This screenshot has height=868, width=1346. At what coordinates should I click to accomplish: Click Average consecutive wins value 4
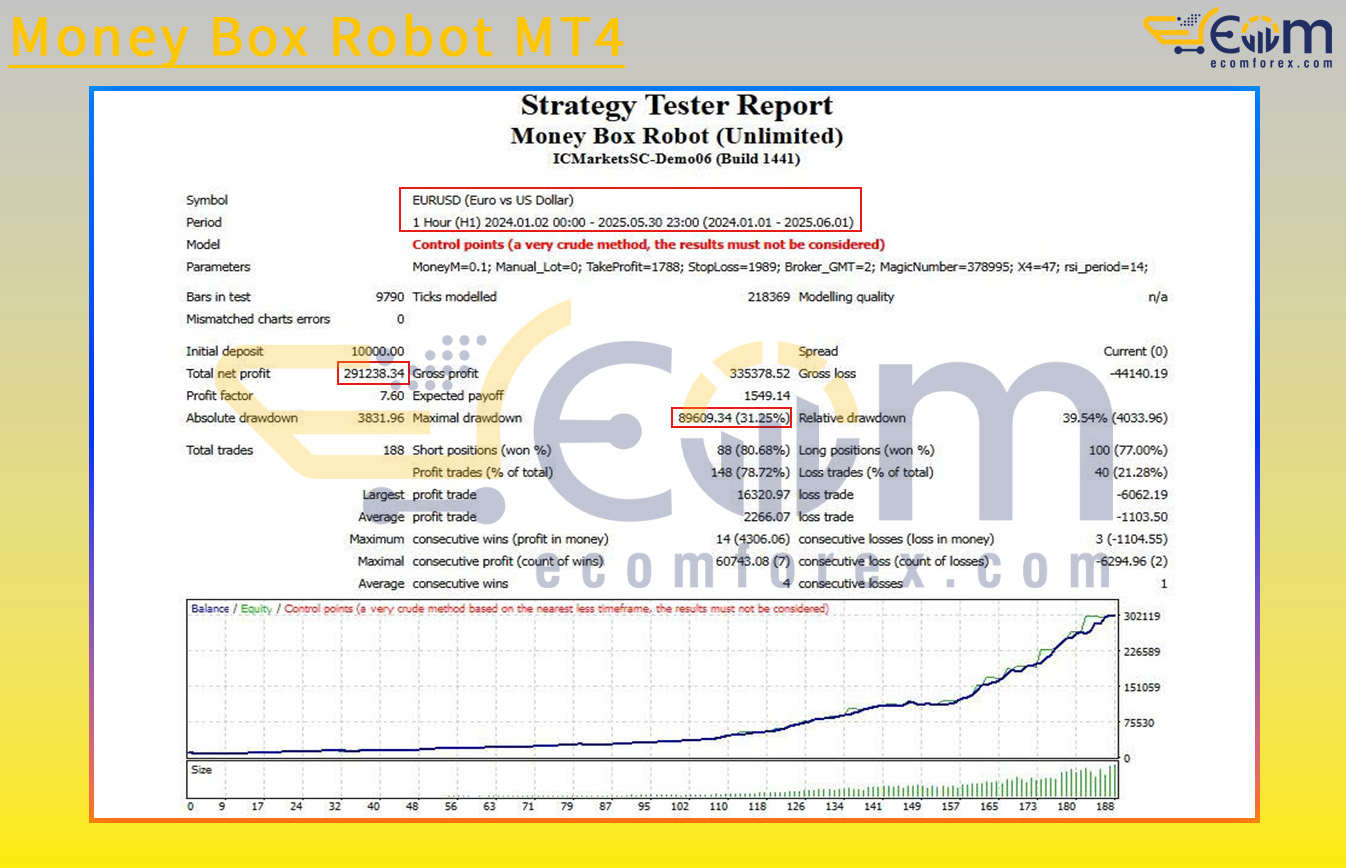click(787, 584)
